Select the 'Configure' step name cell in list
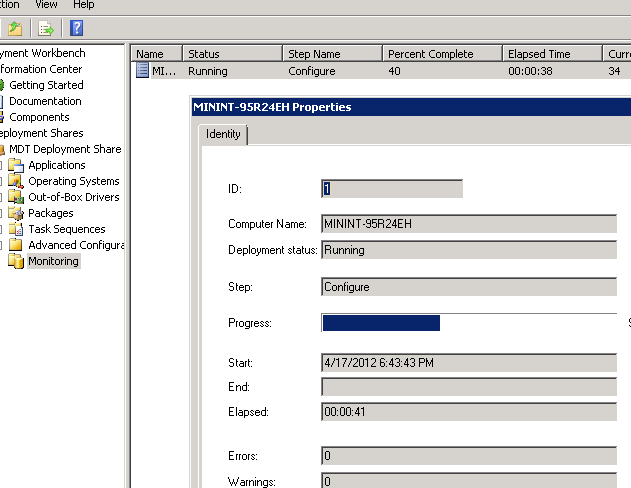Viewport: 631px width, 488px height. [311, 71]
